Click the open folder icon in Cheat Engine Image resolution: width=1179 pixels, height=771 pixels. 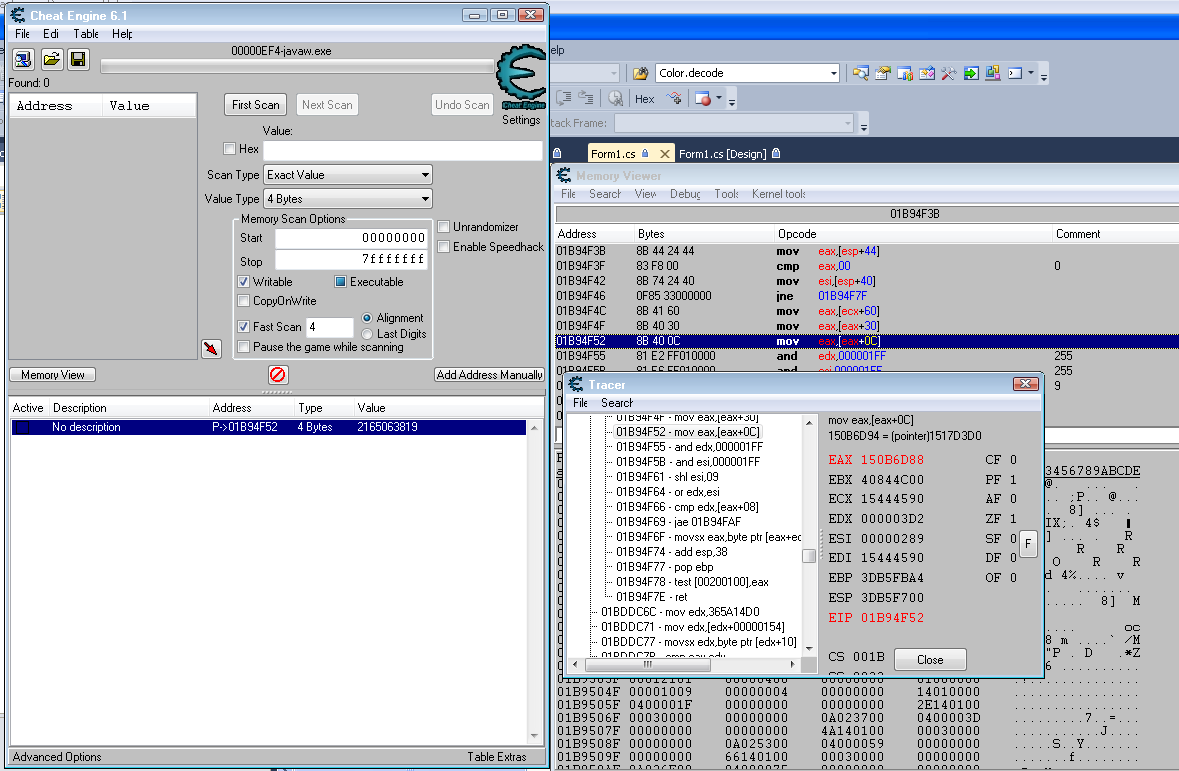coord(51,60)
